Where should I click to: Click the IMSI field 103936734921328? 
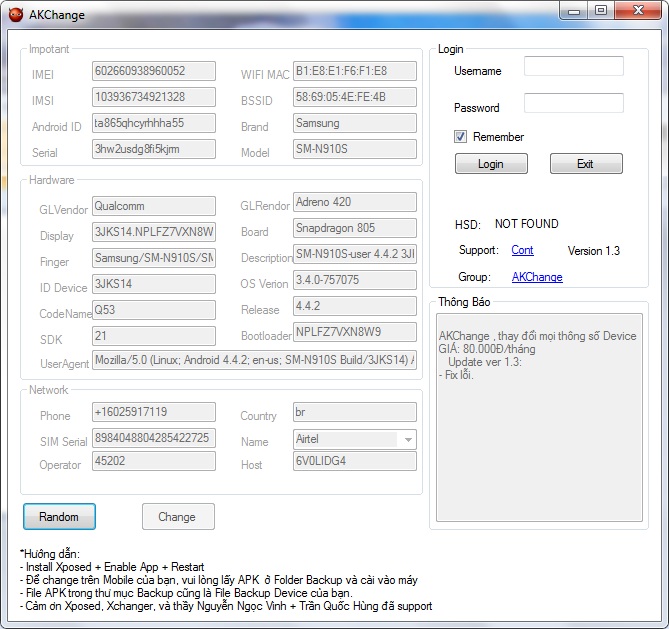point(154,97)
